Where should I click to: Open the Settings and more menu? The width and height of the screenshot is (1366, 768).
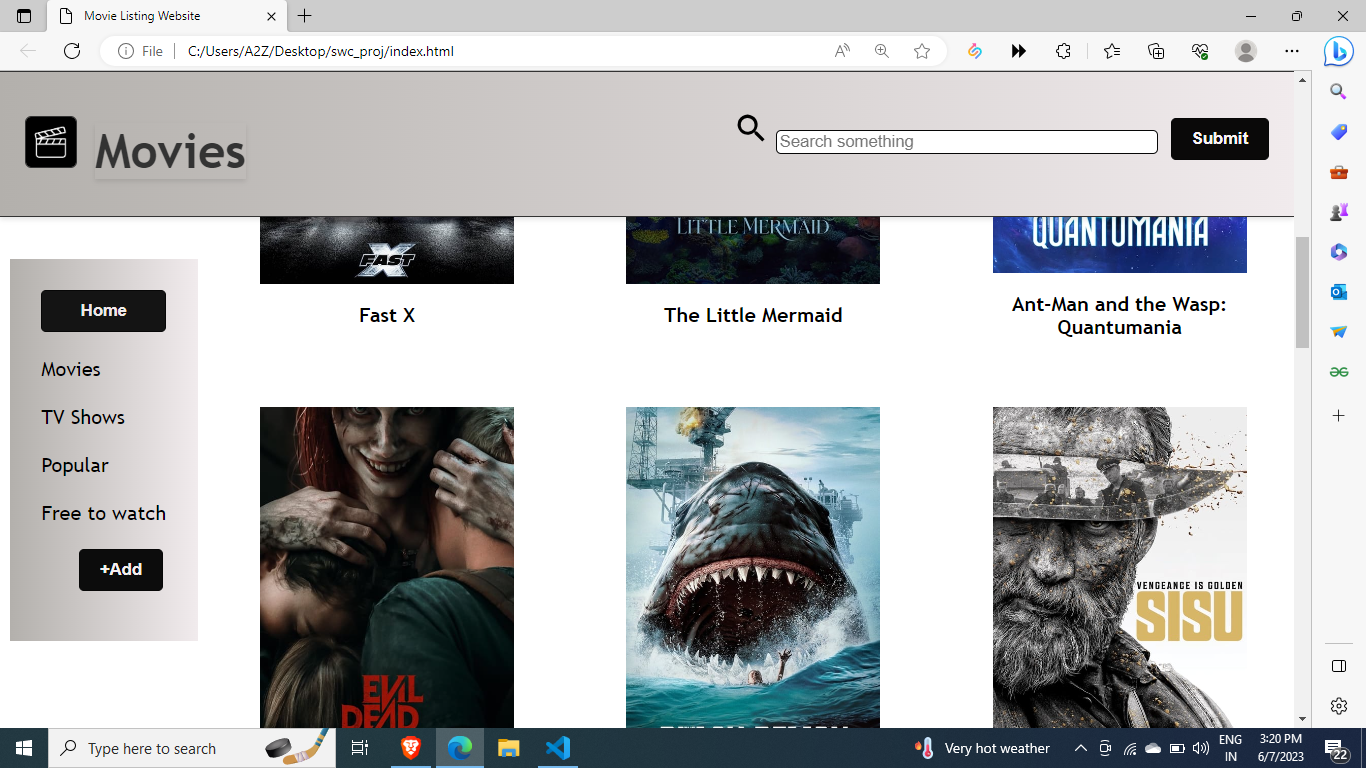pyautogui.click(x=1292, y=50)
